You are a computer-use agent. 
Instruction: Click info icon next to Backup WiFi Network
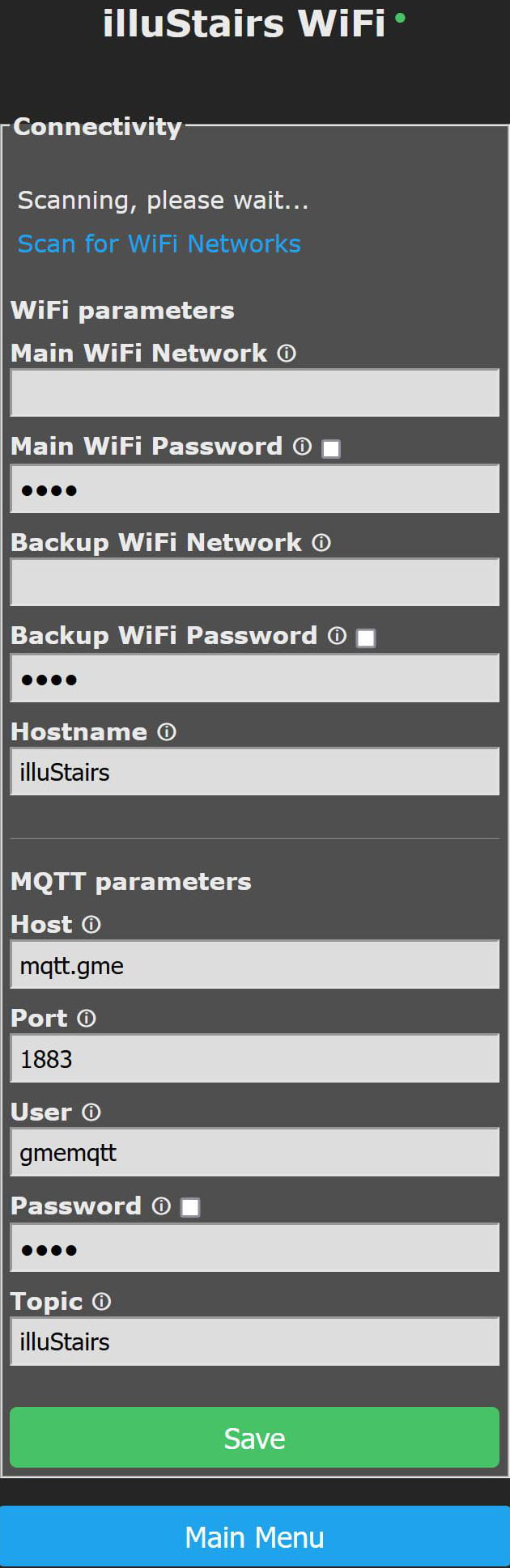(321, 543)
